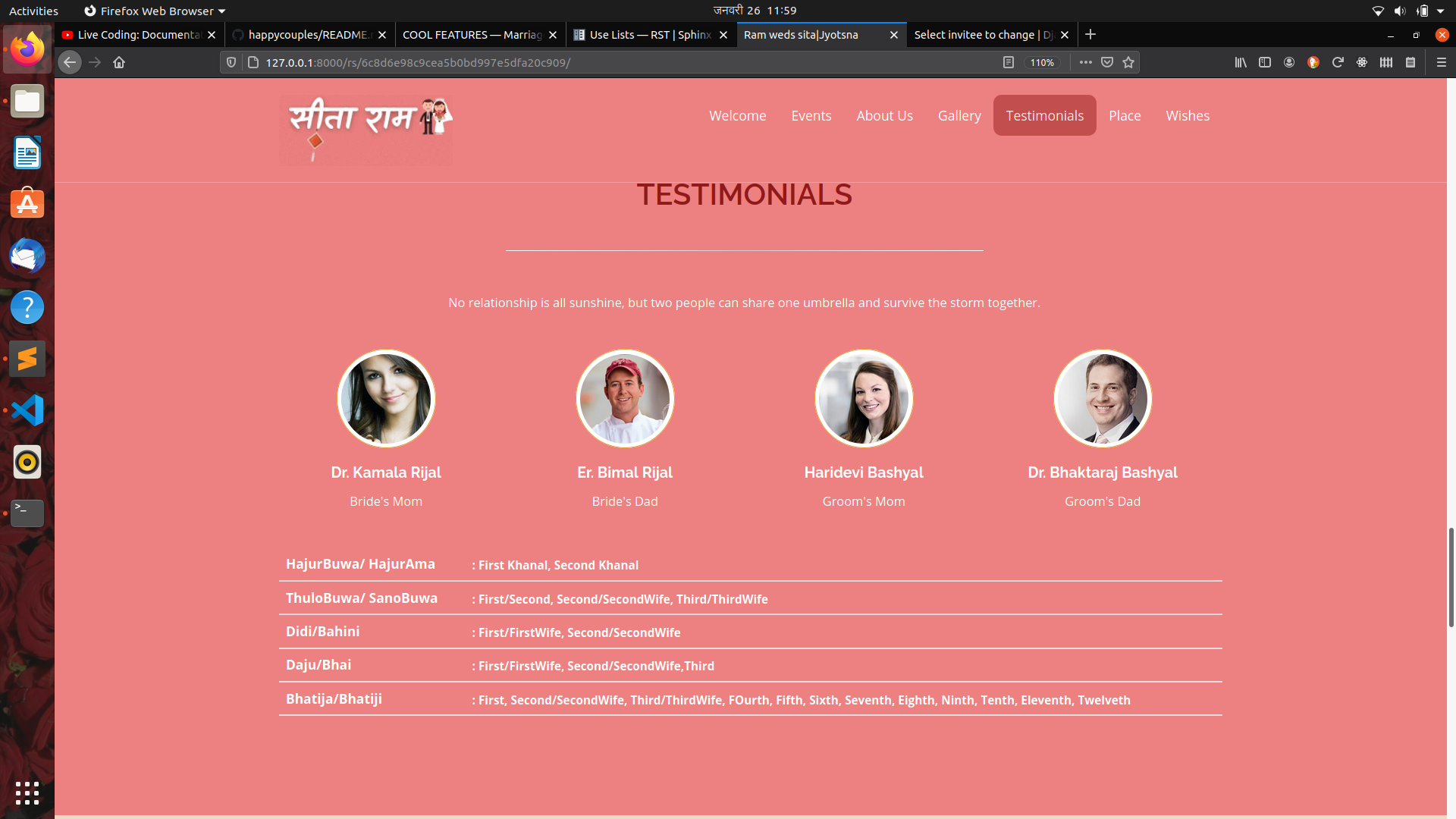Open Firefox hamburger application menu
The image size is (1456, 819).
(1442, 63)
